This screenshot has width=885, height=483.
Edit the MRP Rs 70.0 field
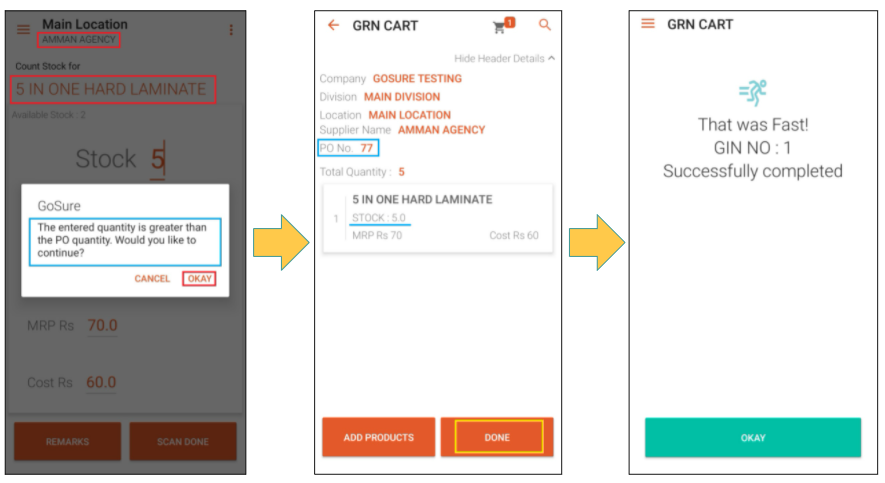click(x=102, y=326)
